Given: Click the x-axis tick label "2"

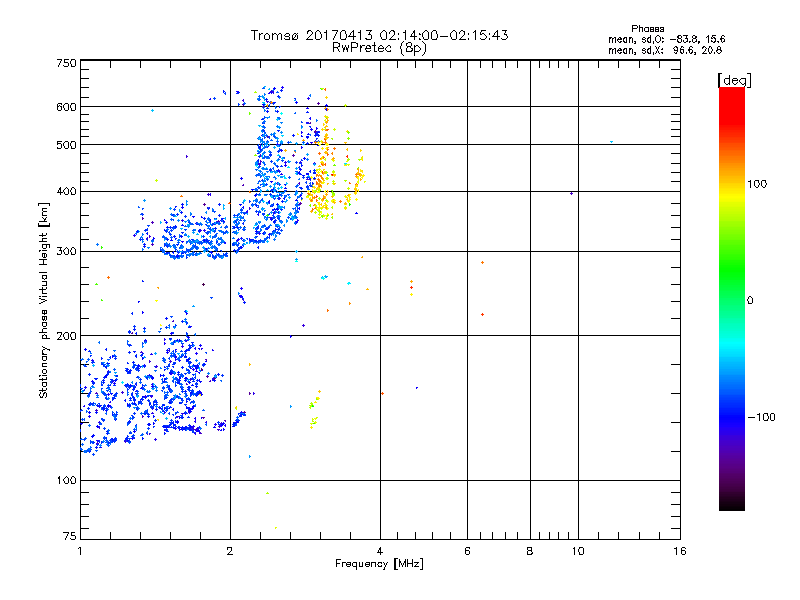Looking at the screenshot, I should click(x=230, y=551).
